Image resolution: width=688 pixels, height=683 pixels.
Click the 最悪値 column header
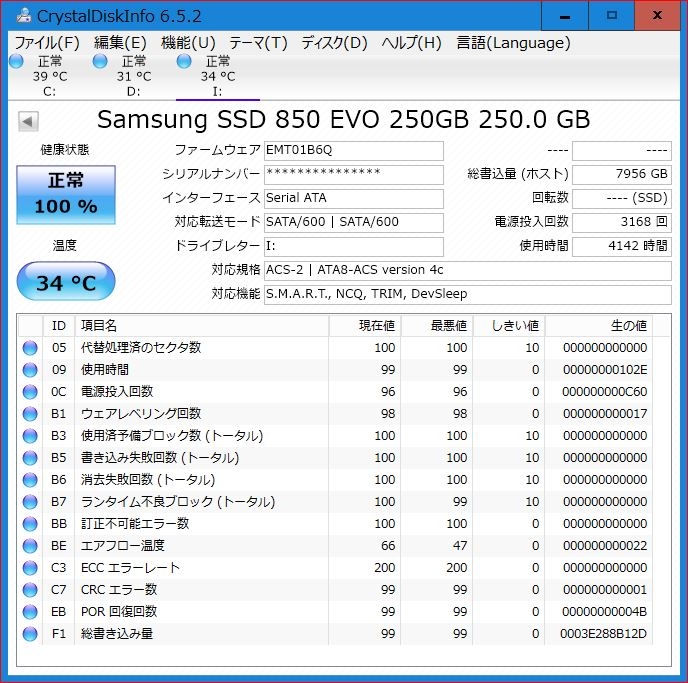click(x=437, y=326)
